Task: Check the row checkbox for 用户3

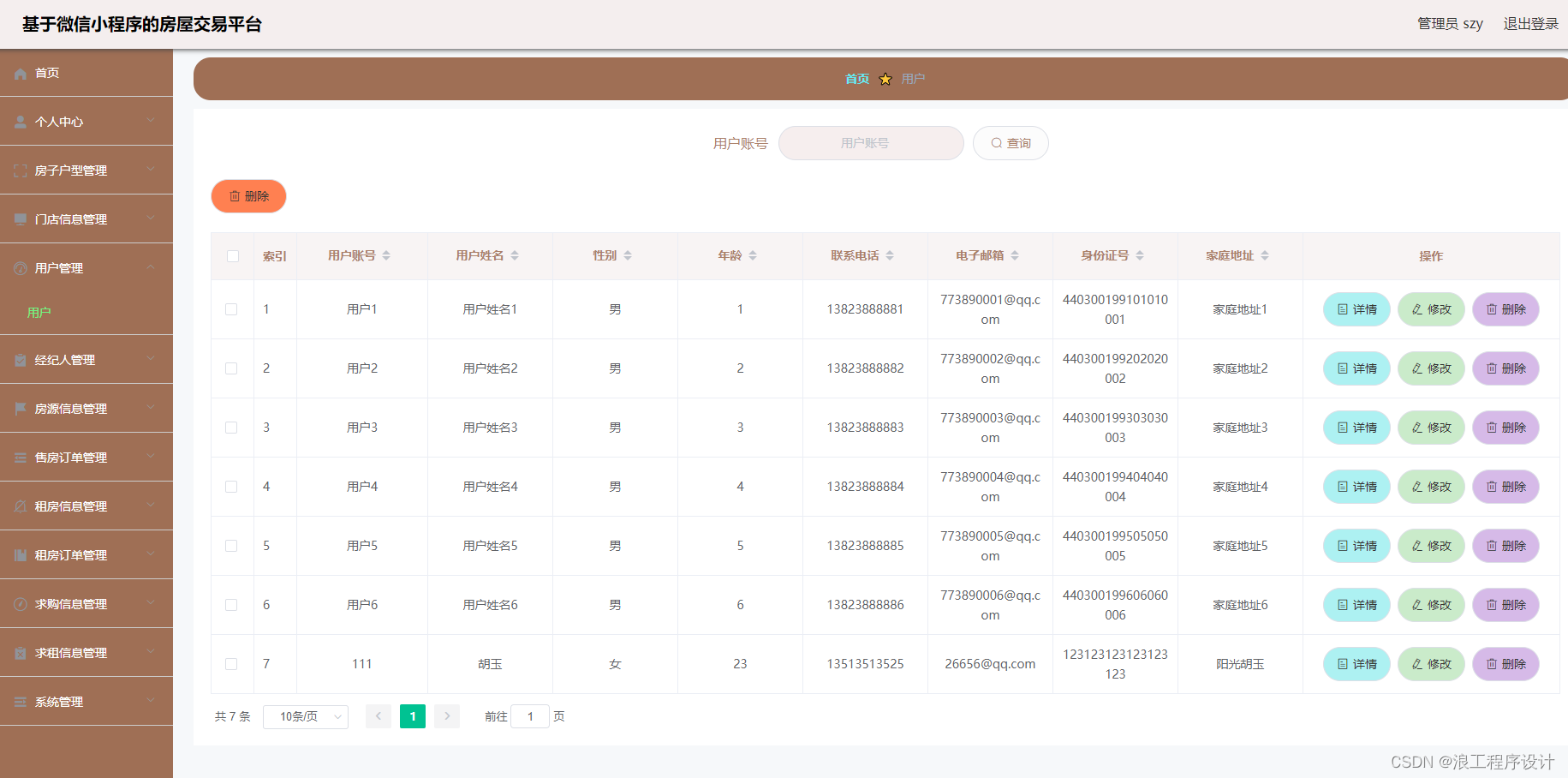Action: [231, 428]
